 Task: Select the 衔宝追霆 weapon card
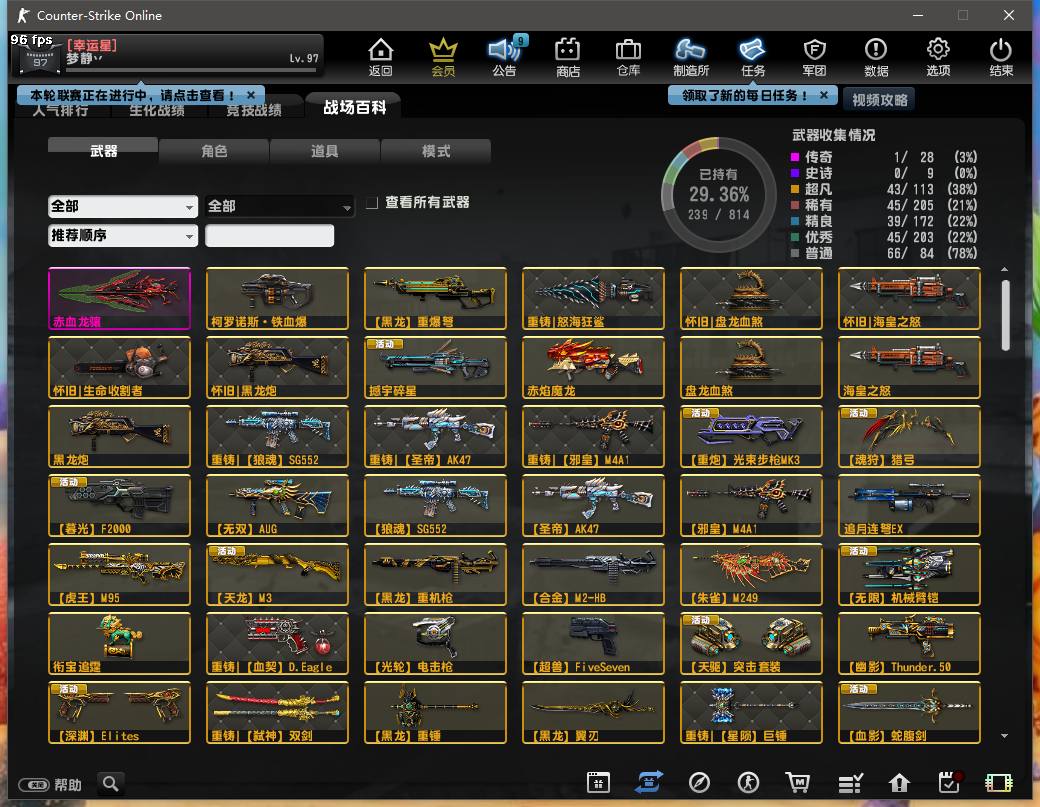click(x=119, y=643)
